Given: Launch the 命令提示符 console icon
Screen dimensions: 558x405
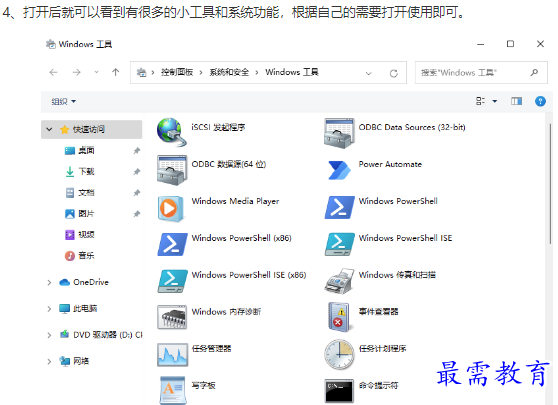Looking at the screenshot, I should [339, 391].
